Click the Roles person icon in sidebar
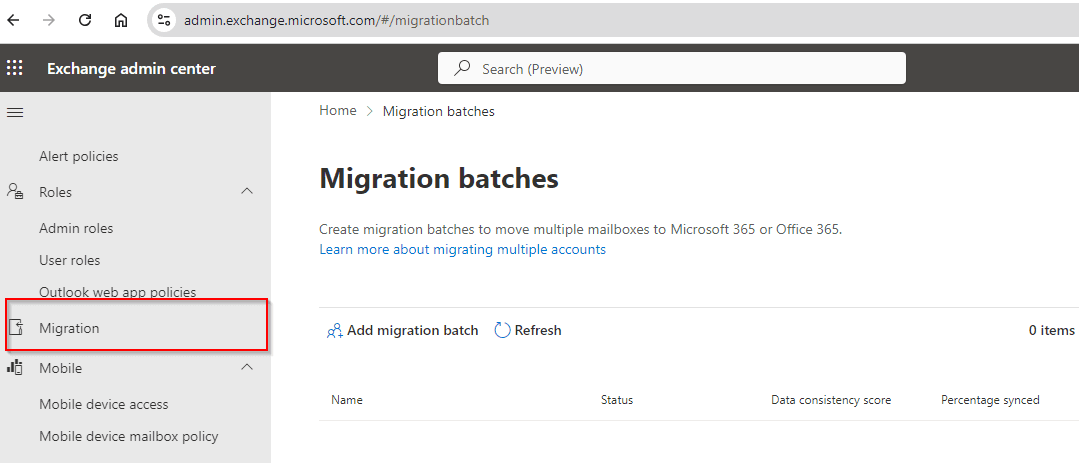This screenshot has width=1079, height=463. [15, 192]
